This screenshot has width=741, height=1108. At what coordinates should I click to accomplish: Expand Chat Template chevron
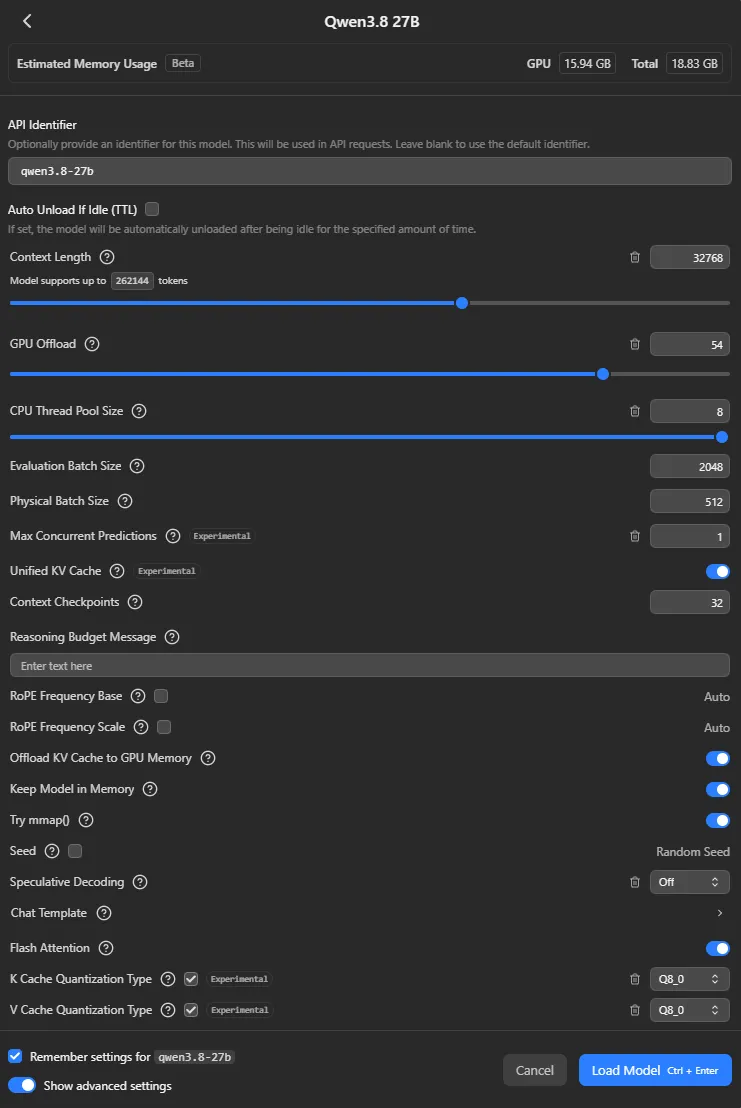click(720, 914)
